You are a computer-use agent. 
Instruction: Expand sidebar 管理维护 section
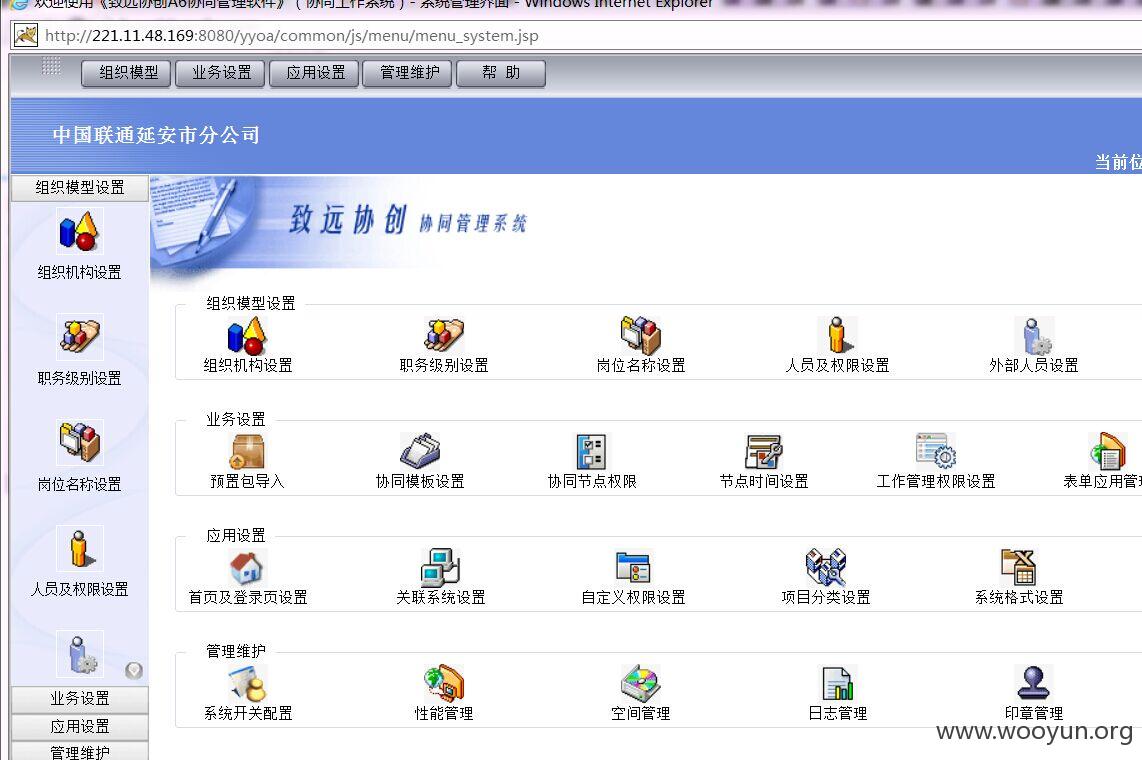79,752
